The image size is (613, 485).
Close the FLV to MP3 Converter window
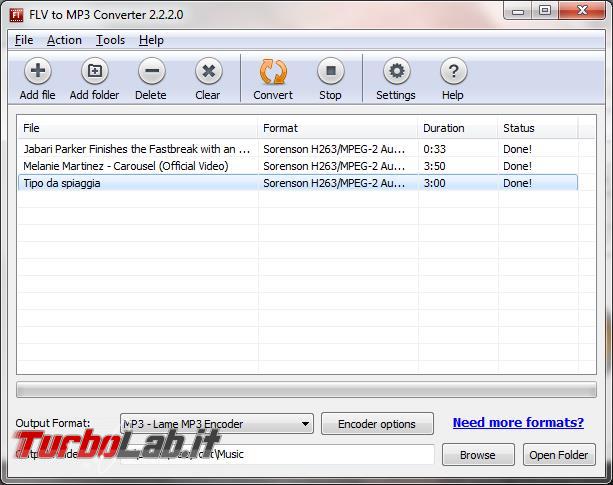point(582,11)
